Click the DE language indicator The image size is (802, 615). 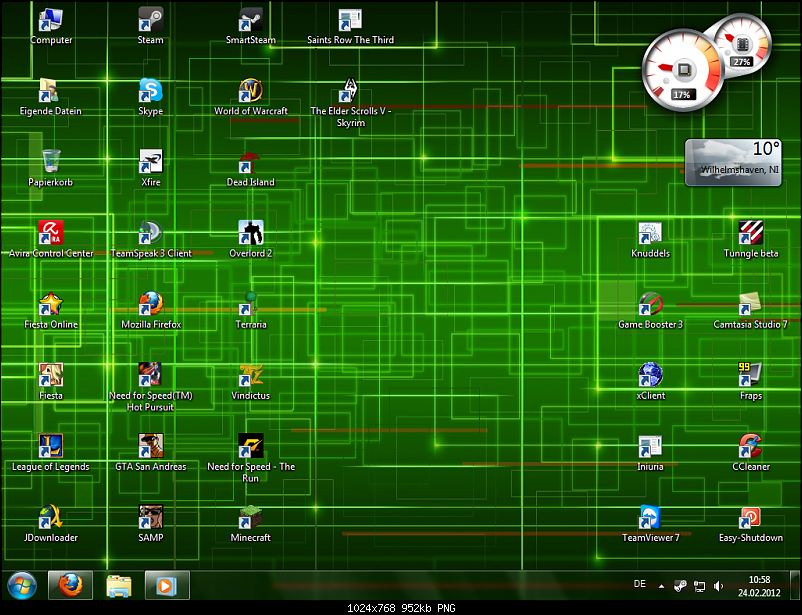[640, 584]
